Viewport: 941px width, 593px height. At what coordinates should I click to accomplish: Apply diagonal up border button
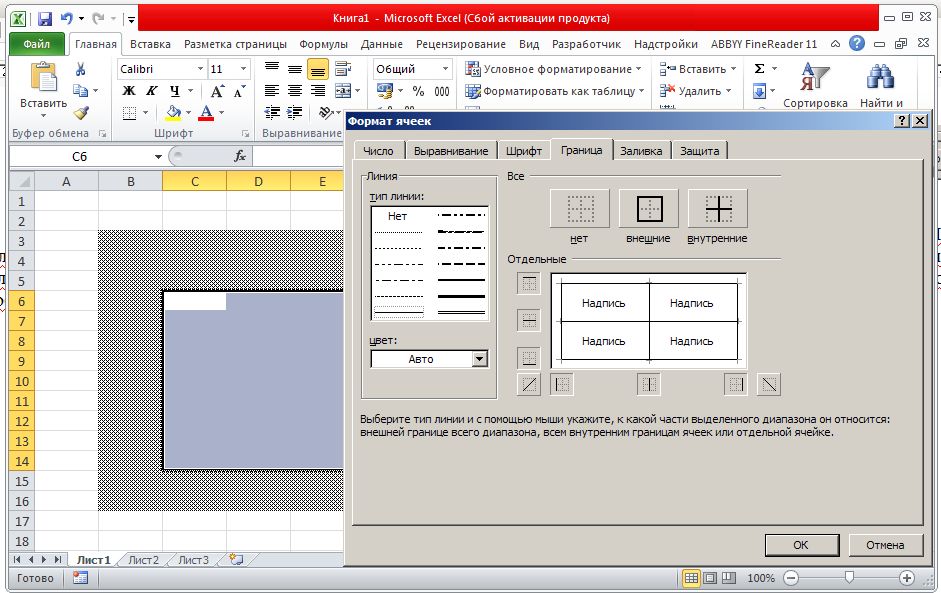[529, 384]
